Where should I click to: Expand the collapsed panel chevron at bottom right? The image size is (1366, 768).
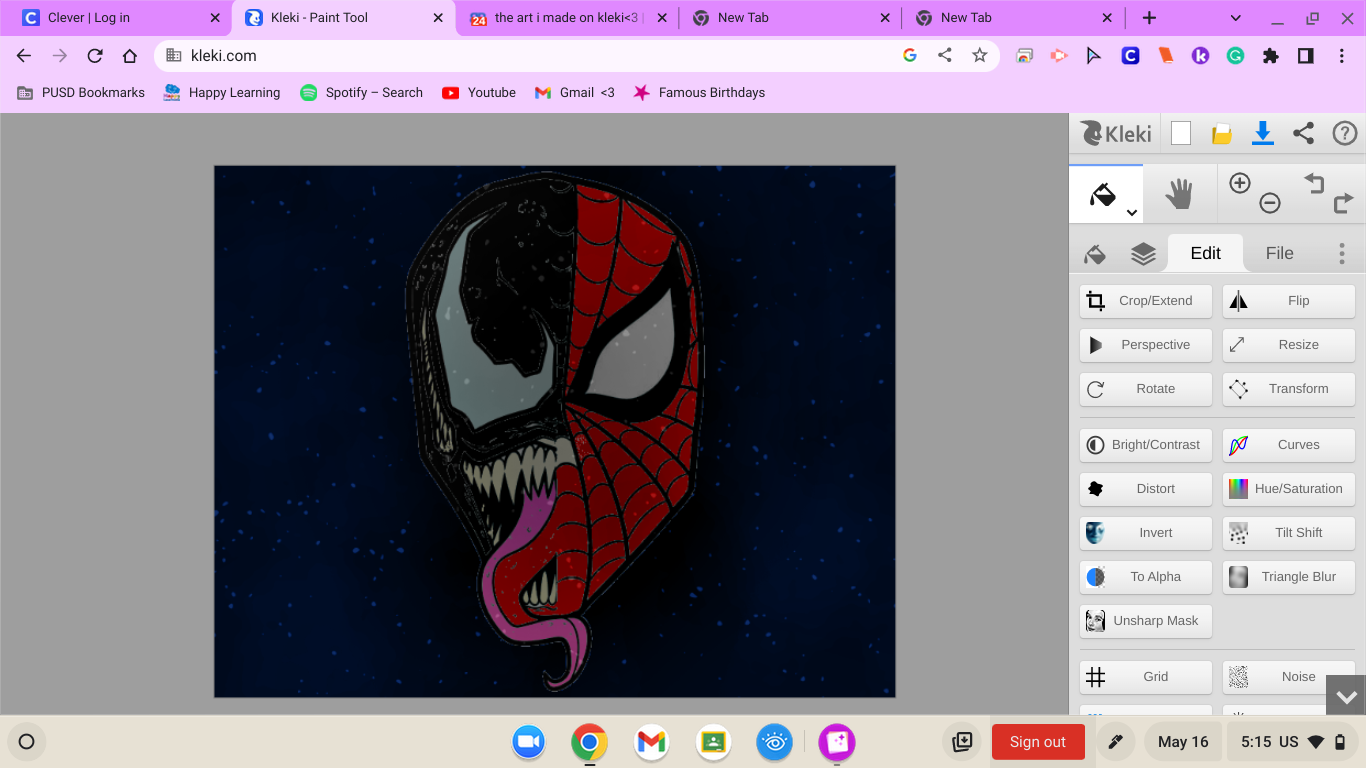1346,695
